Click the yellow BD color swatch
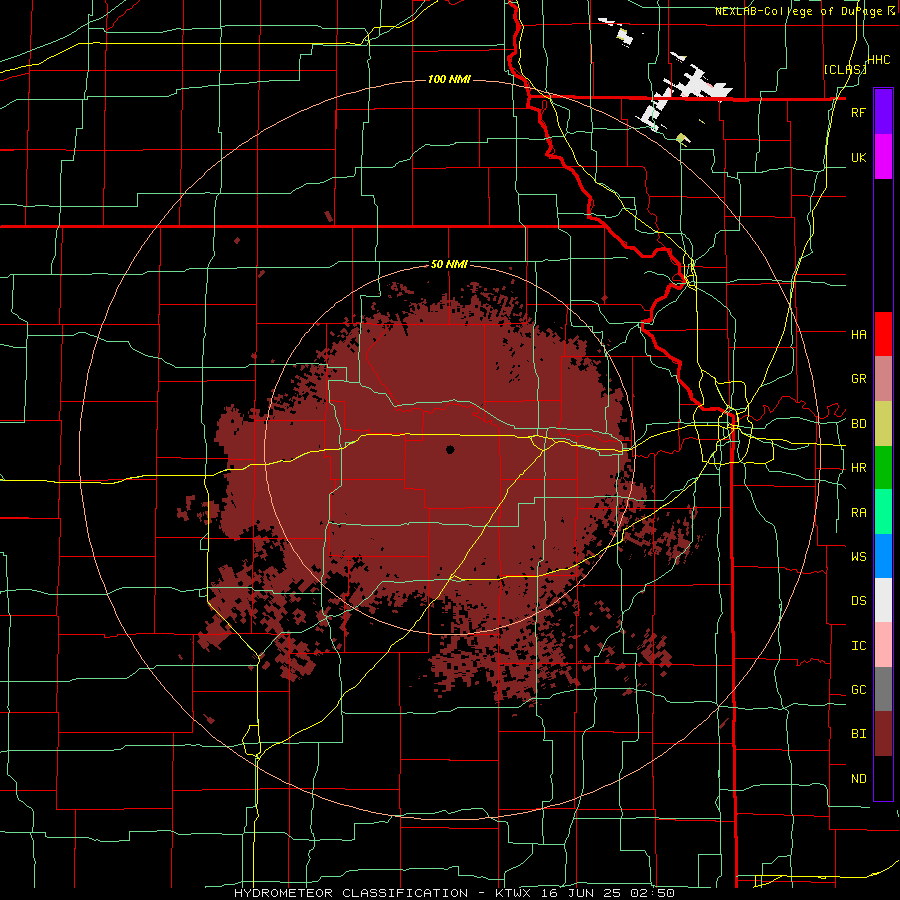This screenshot has width=900, height=900. [883, 424]
